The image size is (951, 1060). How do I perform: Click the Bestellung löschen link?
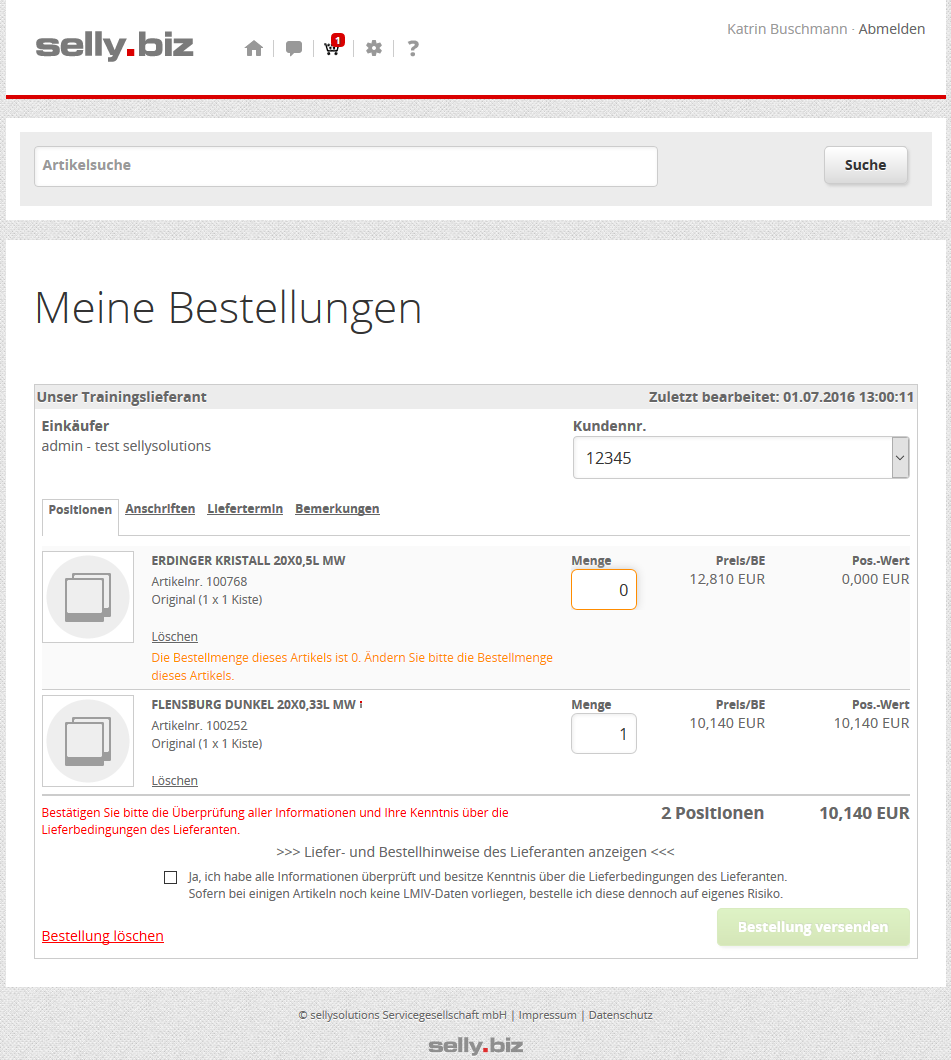[x=103, y=936]
